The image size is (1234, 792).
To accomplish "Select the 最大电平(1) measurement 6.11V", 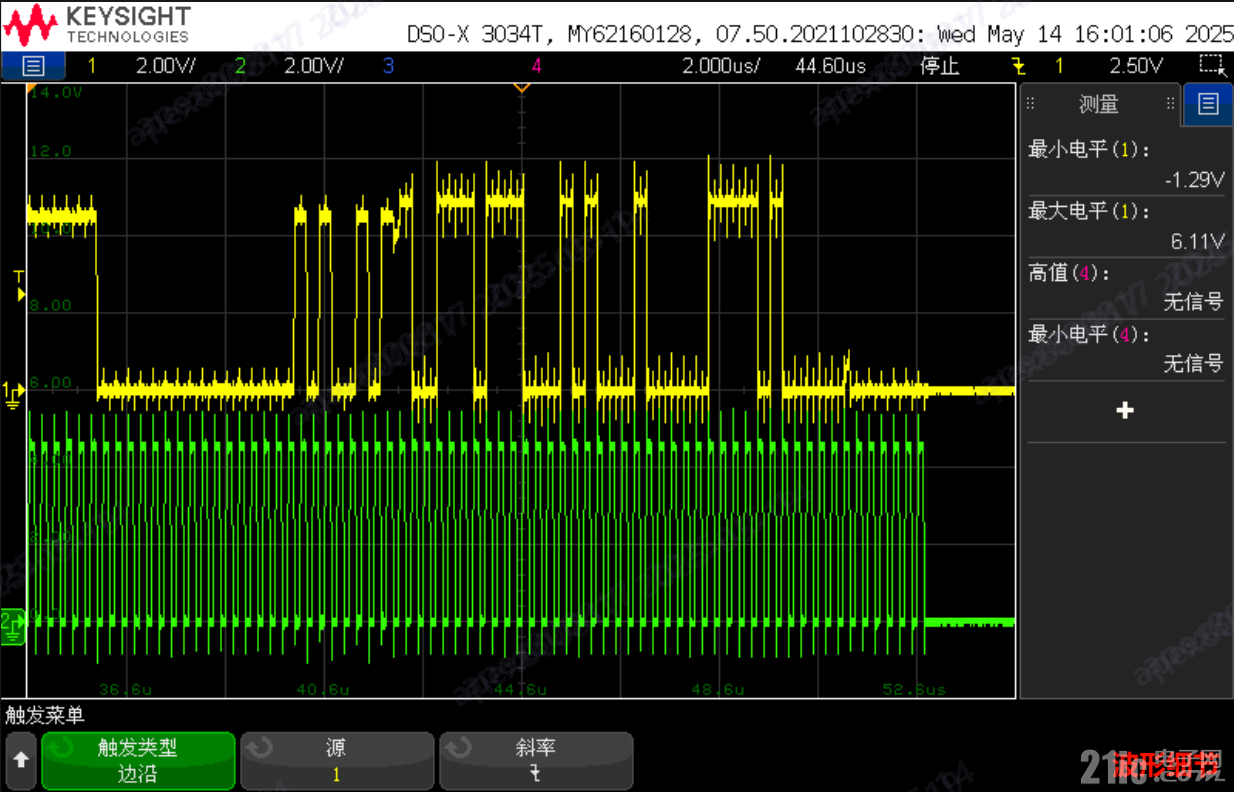I will click(1126, 226).
